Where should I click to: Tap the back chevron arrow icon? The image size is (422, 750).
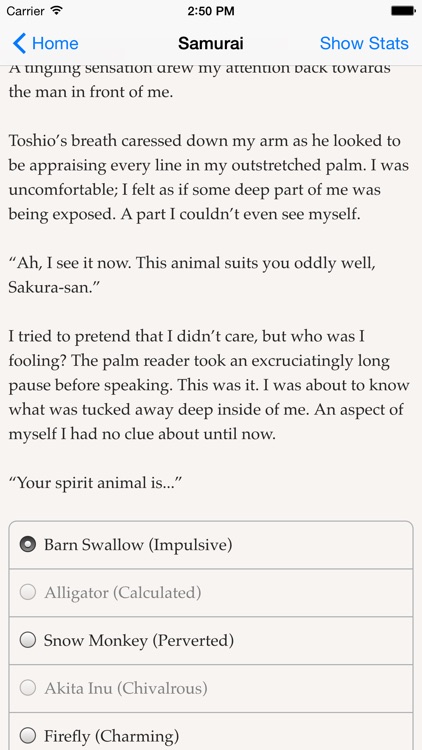pyautogui.click(x=19, y=44)
